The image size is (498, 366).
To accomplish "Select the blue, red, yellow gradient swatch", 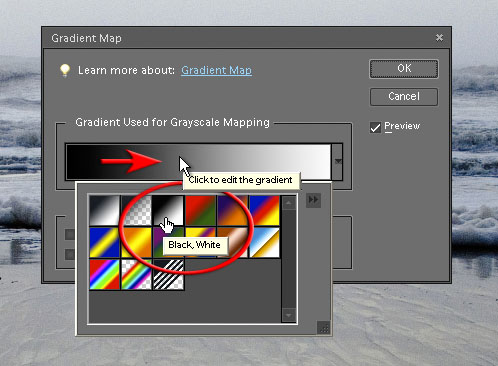I will pyautogui.click(x=264, y=210).
